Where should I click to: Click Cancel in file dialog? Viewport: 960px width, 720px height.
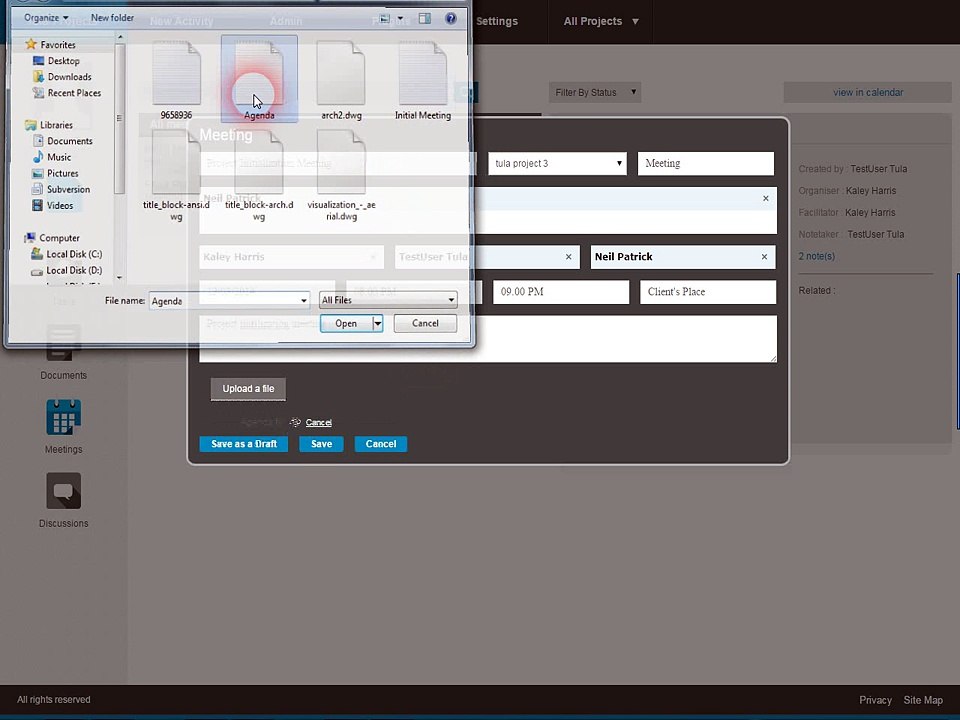click(425, 323)
